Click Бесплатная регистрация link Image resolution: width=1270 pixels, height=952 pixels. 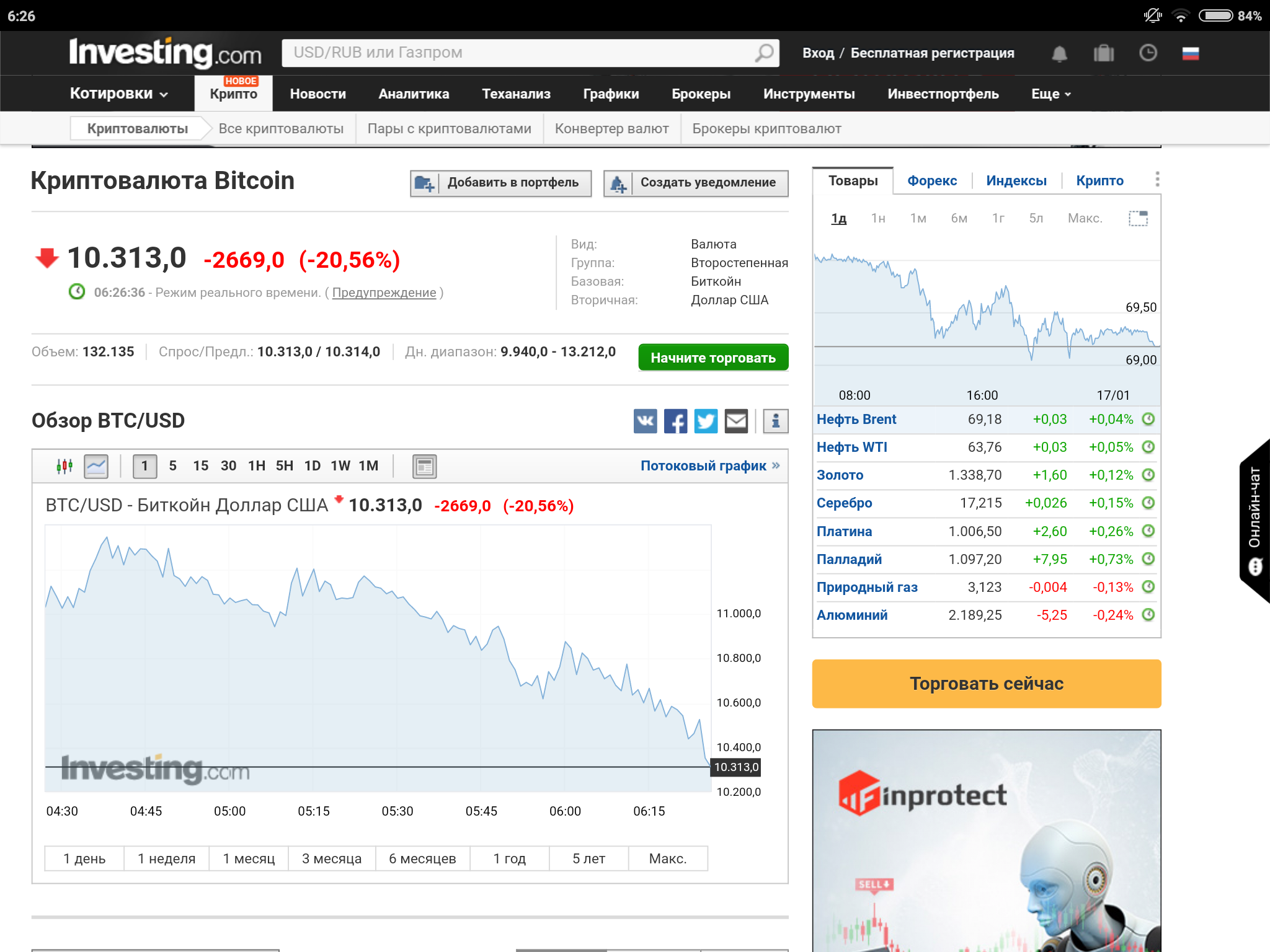tap(932, 53)
